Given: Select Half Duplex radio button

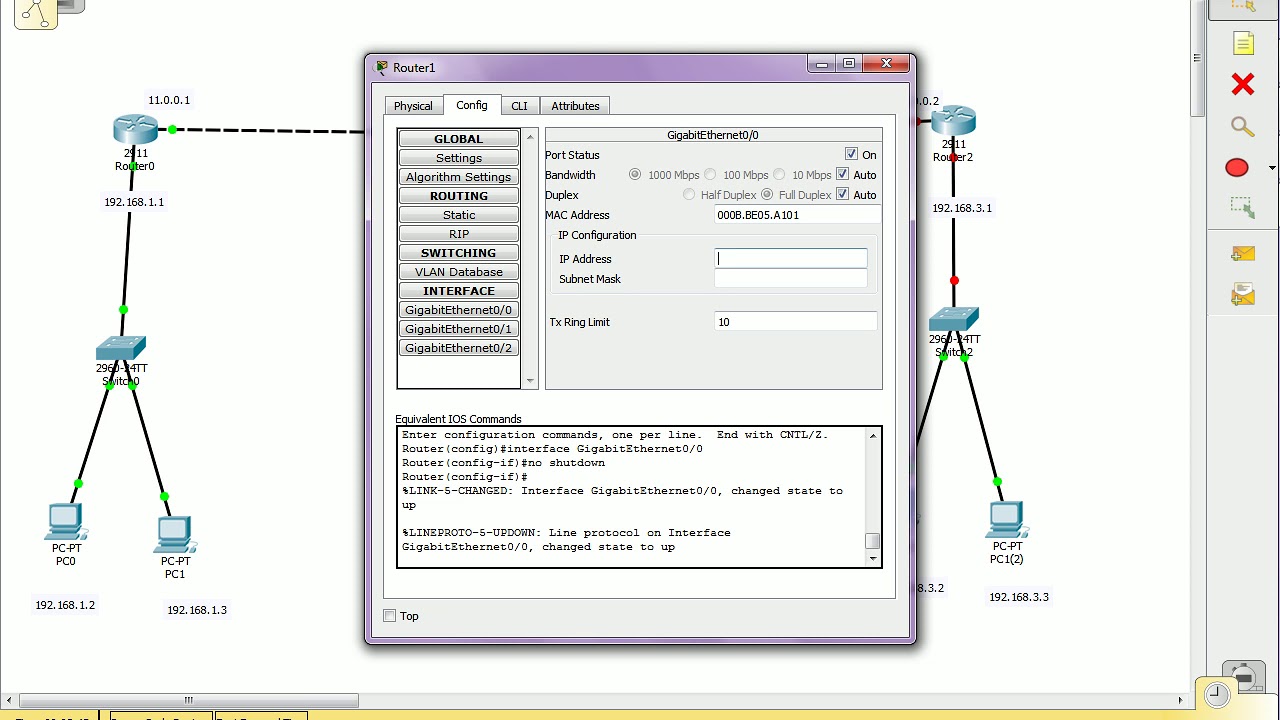Looking at the screenshot, I should (x=688, y=194).
